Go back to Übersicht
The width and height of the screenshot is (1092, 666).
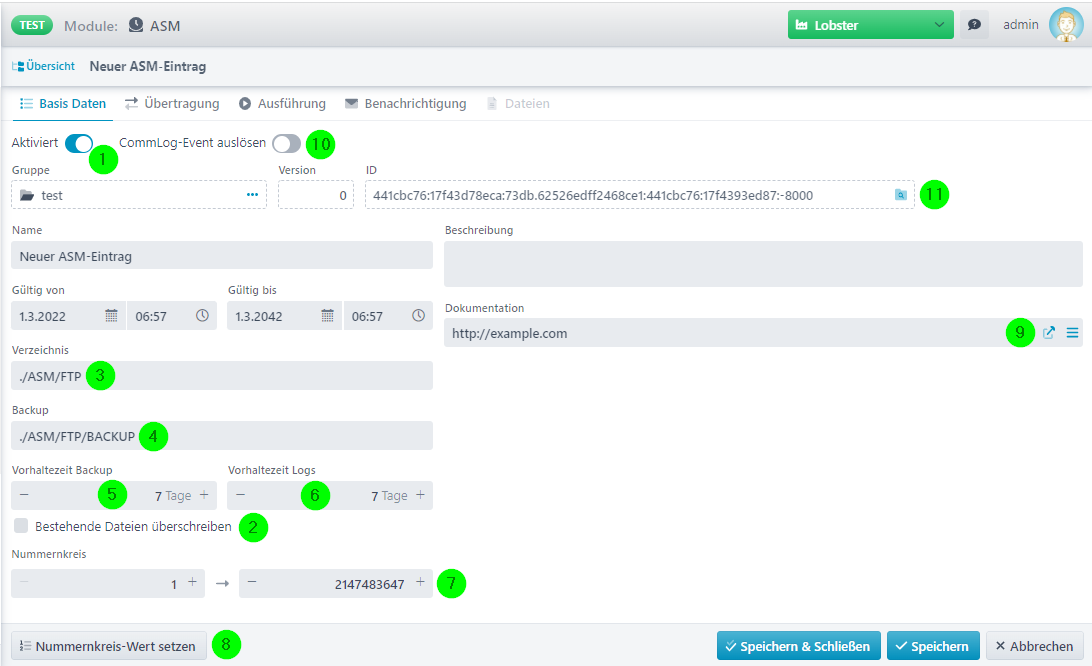[x=43, y=66]
